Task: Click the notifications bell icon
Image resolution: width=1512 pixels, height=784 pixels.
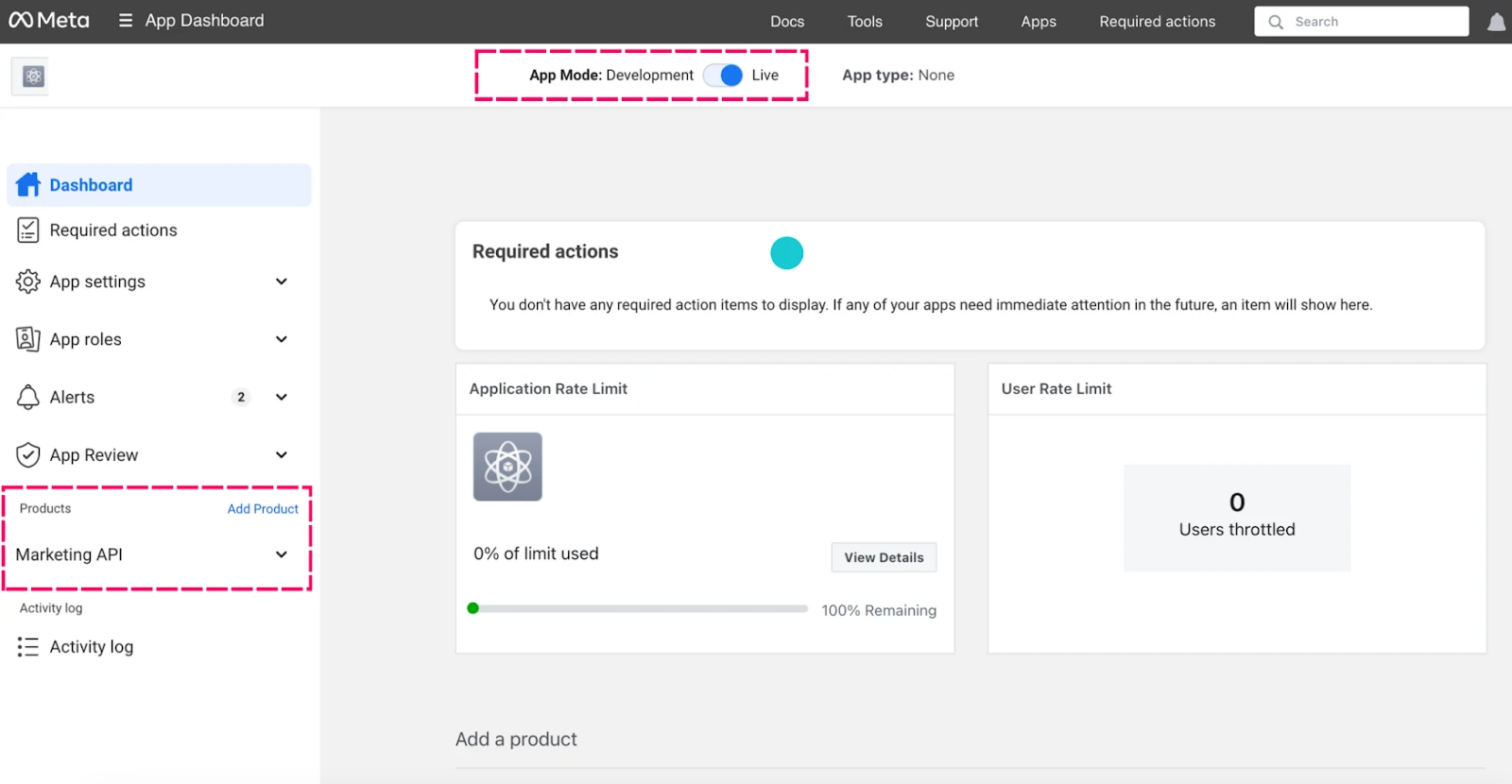Action: [x=1497, y=22]
